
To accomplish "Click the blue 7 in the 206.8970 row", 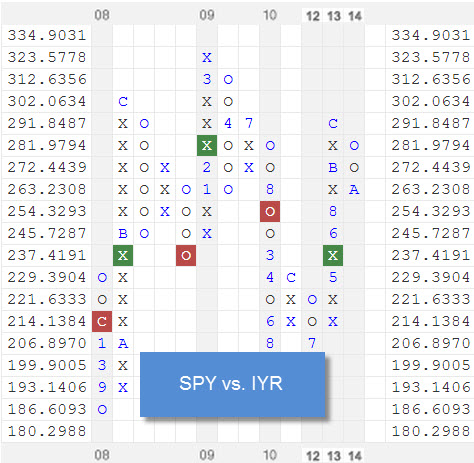I will click(x=312, y=343).
